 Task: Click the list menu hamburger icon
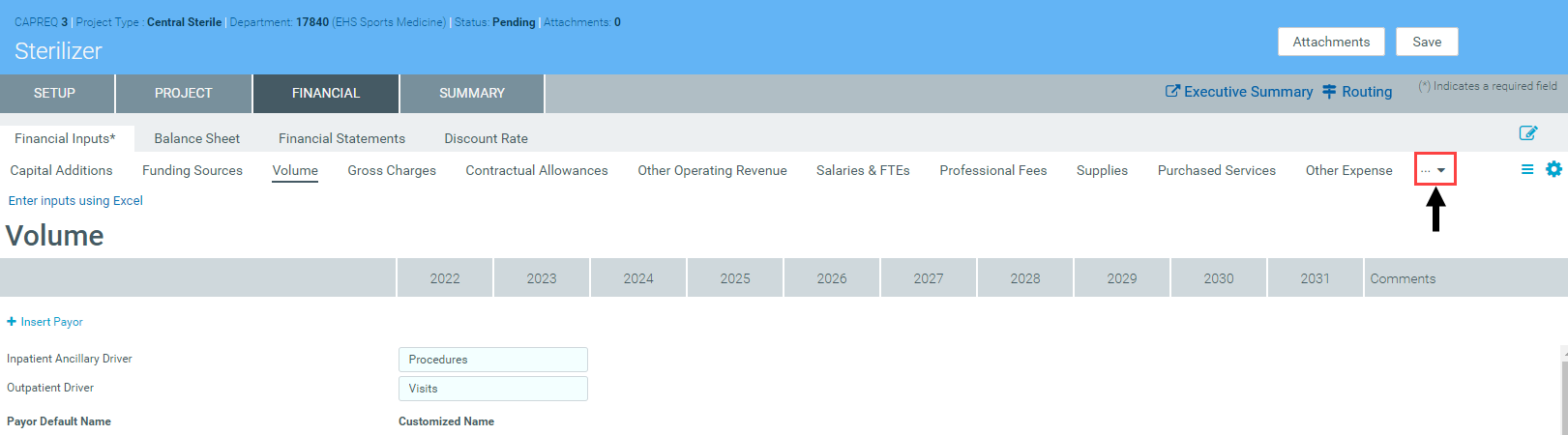click(x=1527, y=169)
